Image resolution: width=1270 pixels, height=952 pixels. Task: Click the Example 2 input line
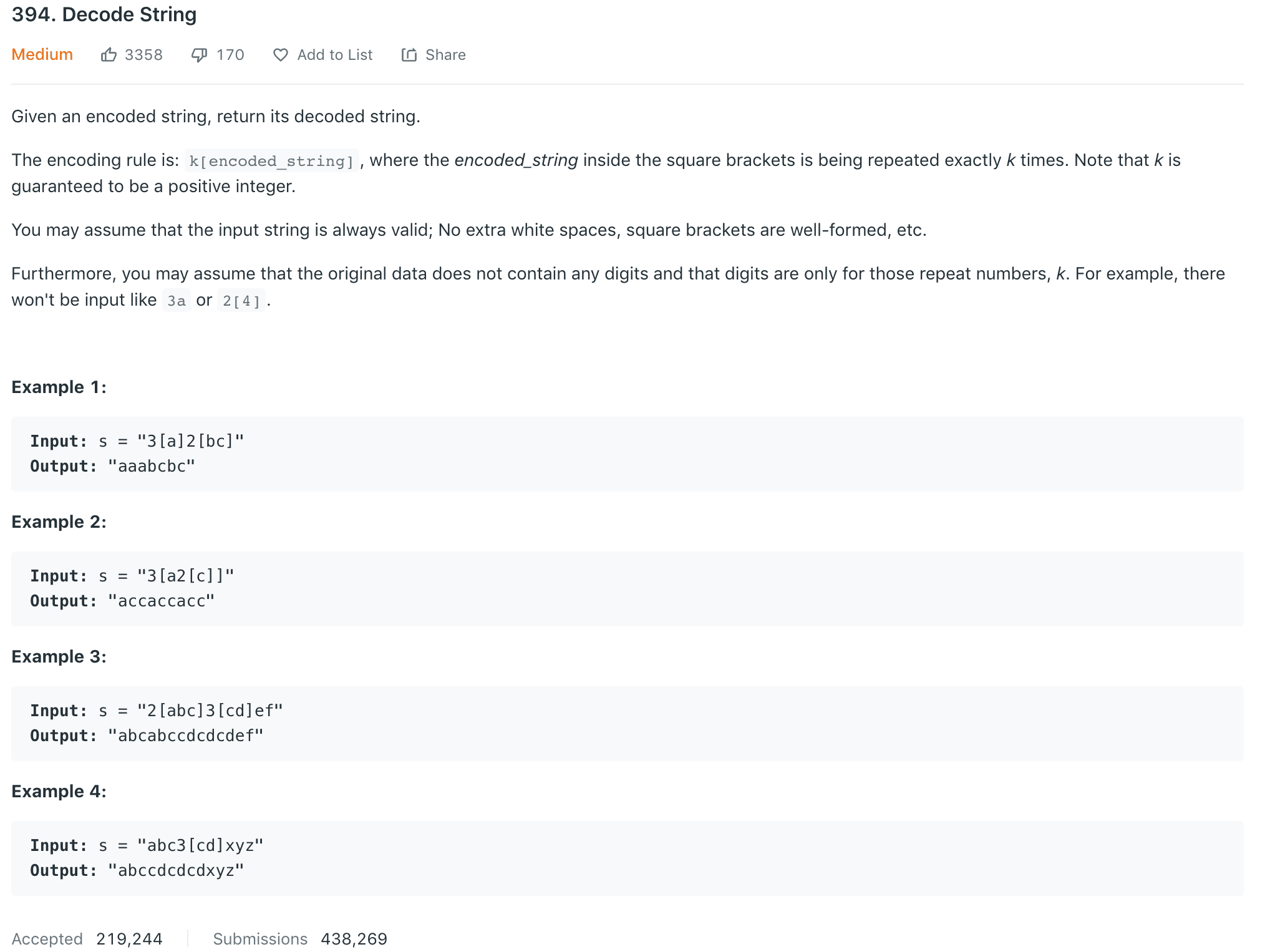tap(132, 576)
